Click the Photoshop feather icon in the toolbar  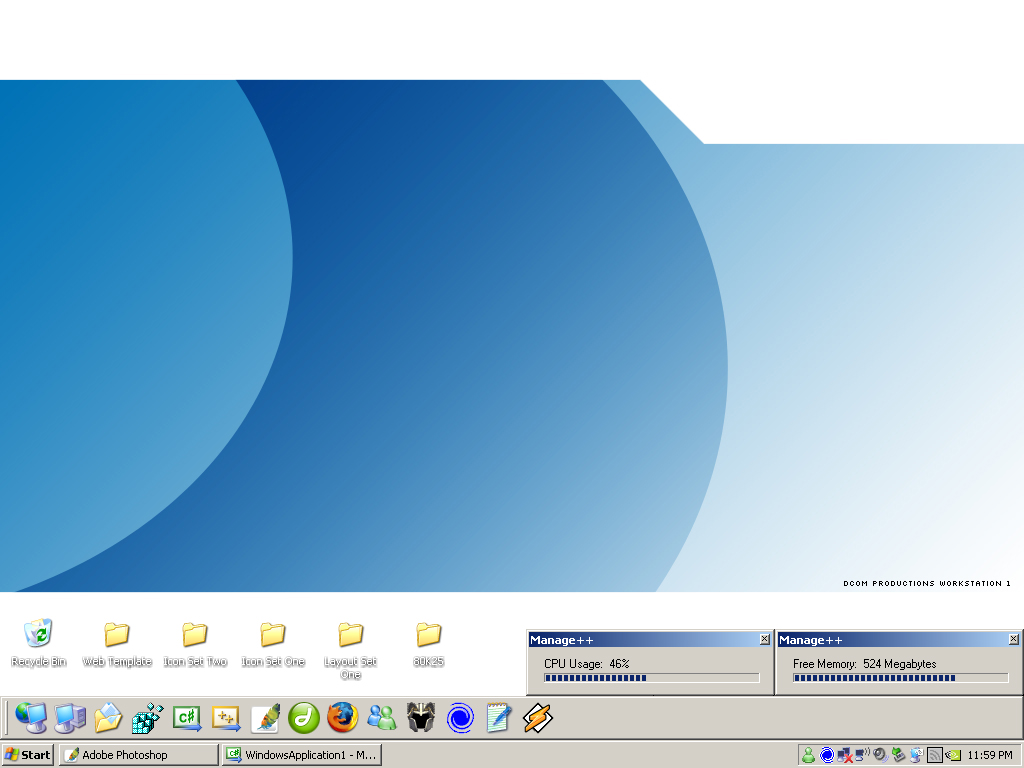pyautogui.click(x=265, y=717)
